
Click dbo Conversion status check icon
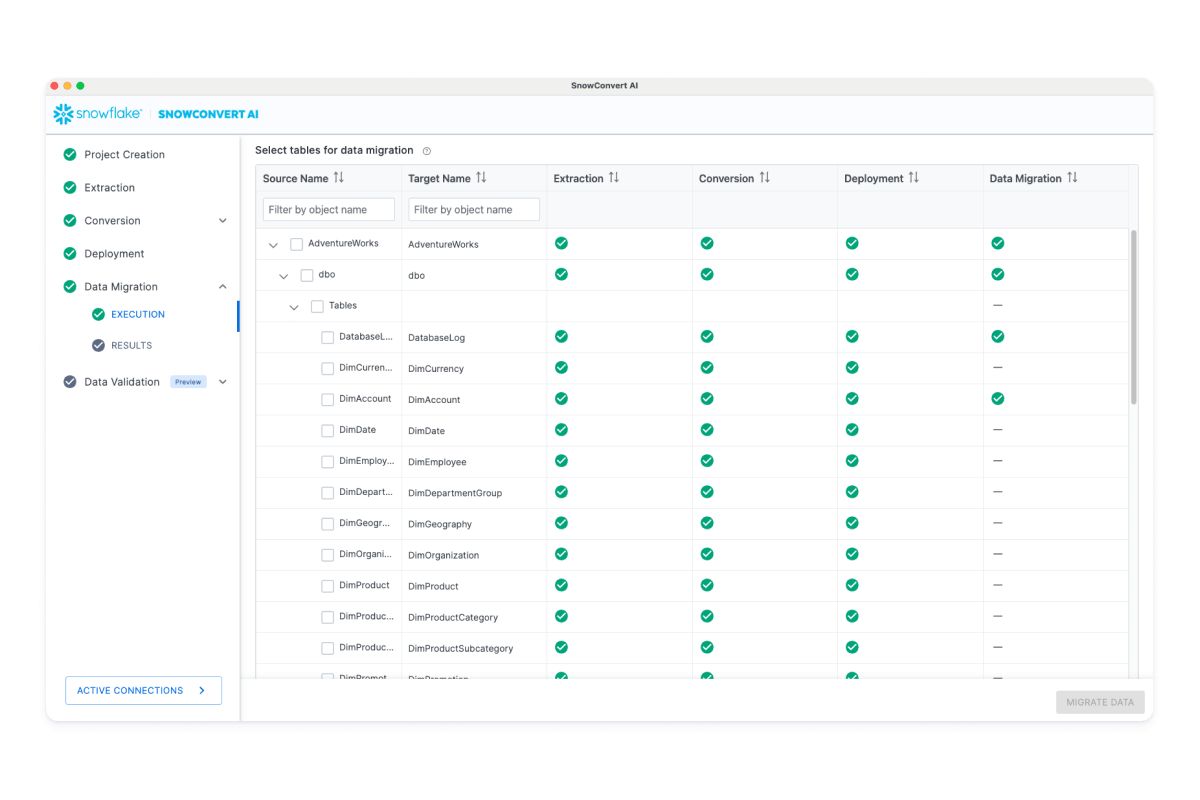707,274
